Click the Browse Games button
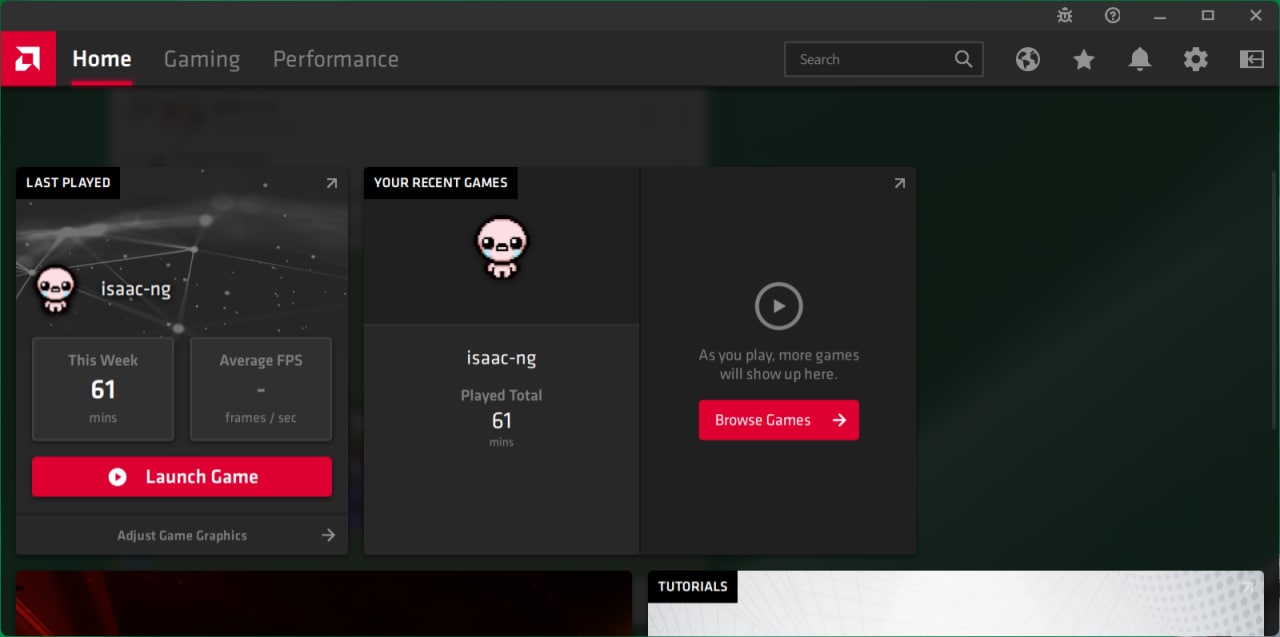Screen dimensions: 1280x637 (779, 420)
